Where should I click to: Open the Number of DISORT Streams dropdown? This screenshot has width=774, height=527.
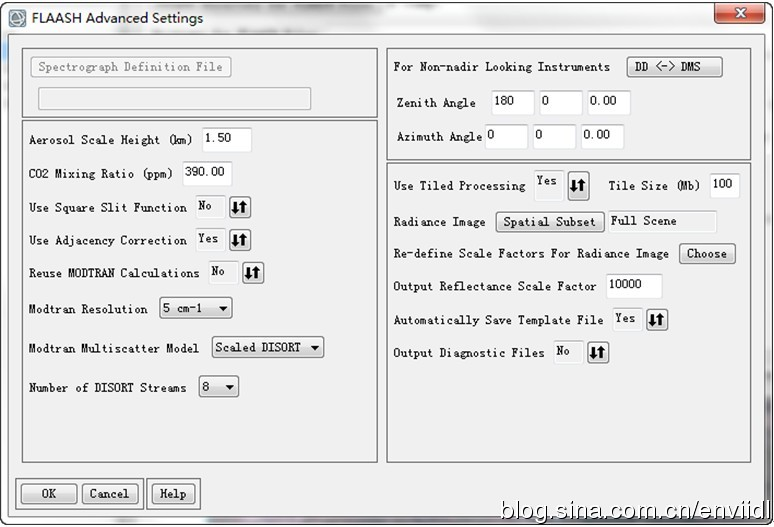click(219, 387)
